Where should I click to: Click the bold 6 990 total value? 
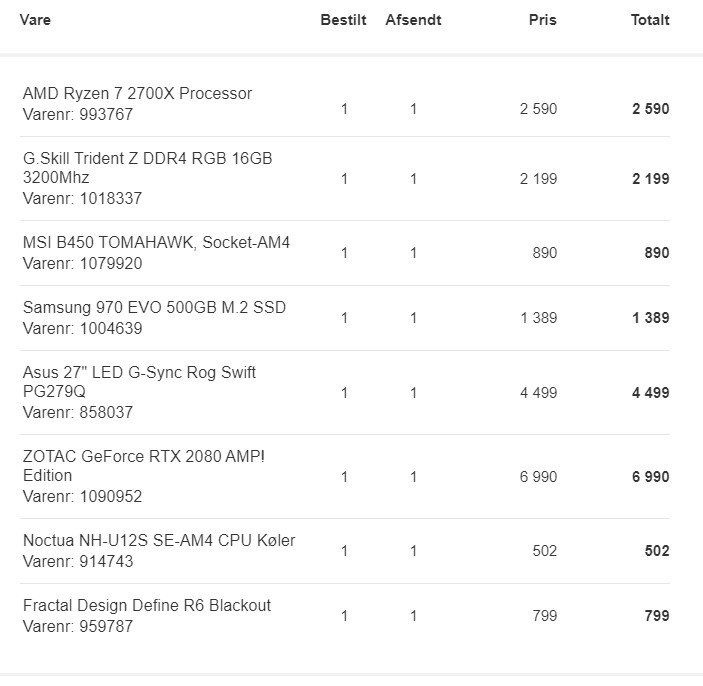(651, 477)
